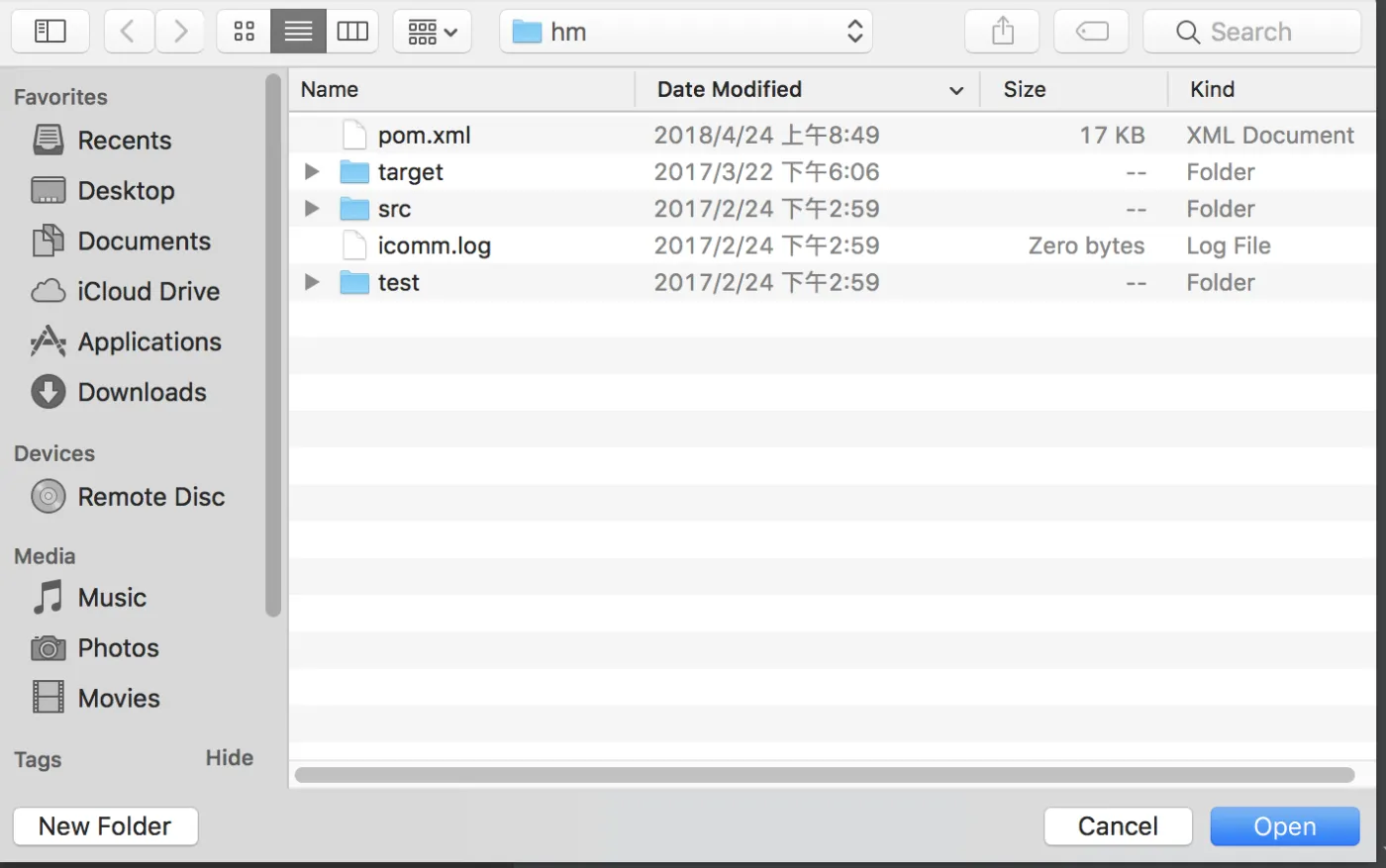This screenshot has height=868, width=1386.
Task: Select the icomm.log file
Action: click(832, 245)
